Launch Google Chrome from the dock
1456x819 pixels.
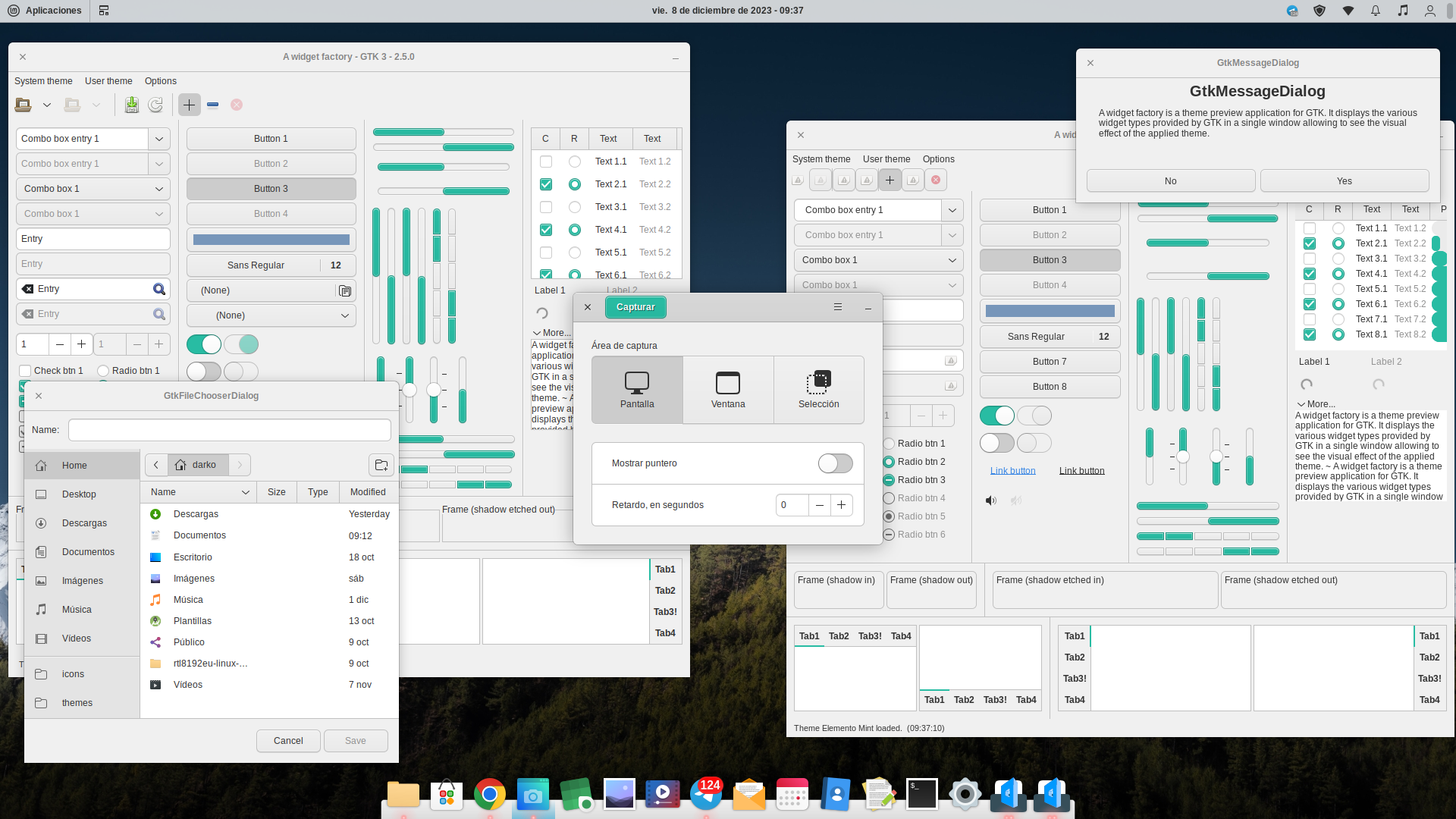click(490, 795)
